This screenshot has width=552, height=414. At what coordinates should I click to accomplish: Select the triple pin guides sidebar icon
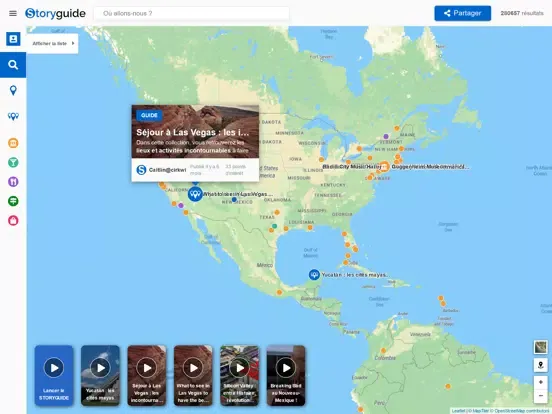tap(13, 116)
